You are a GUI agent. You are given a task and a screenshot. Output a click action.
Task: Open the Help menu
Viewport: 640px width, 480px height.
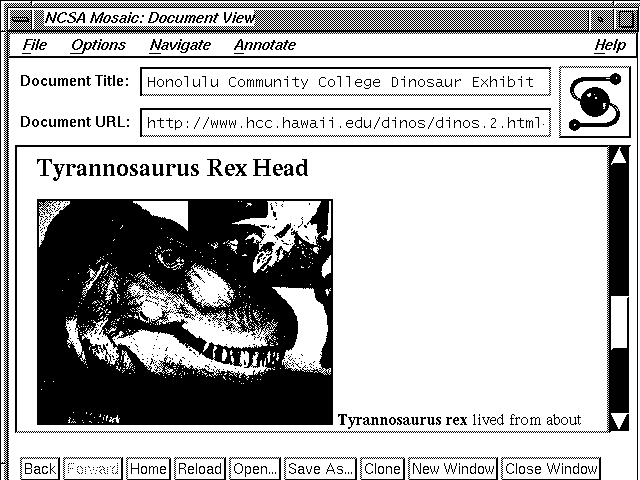tap(609, 45)
